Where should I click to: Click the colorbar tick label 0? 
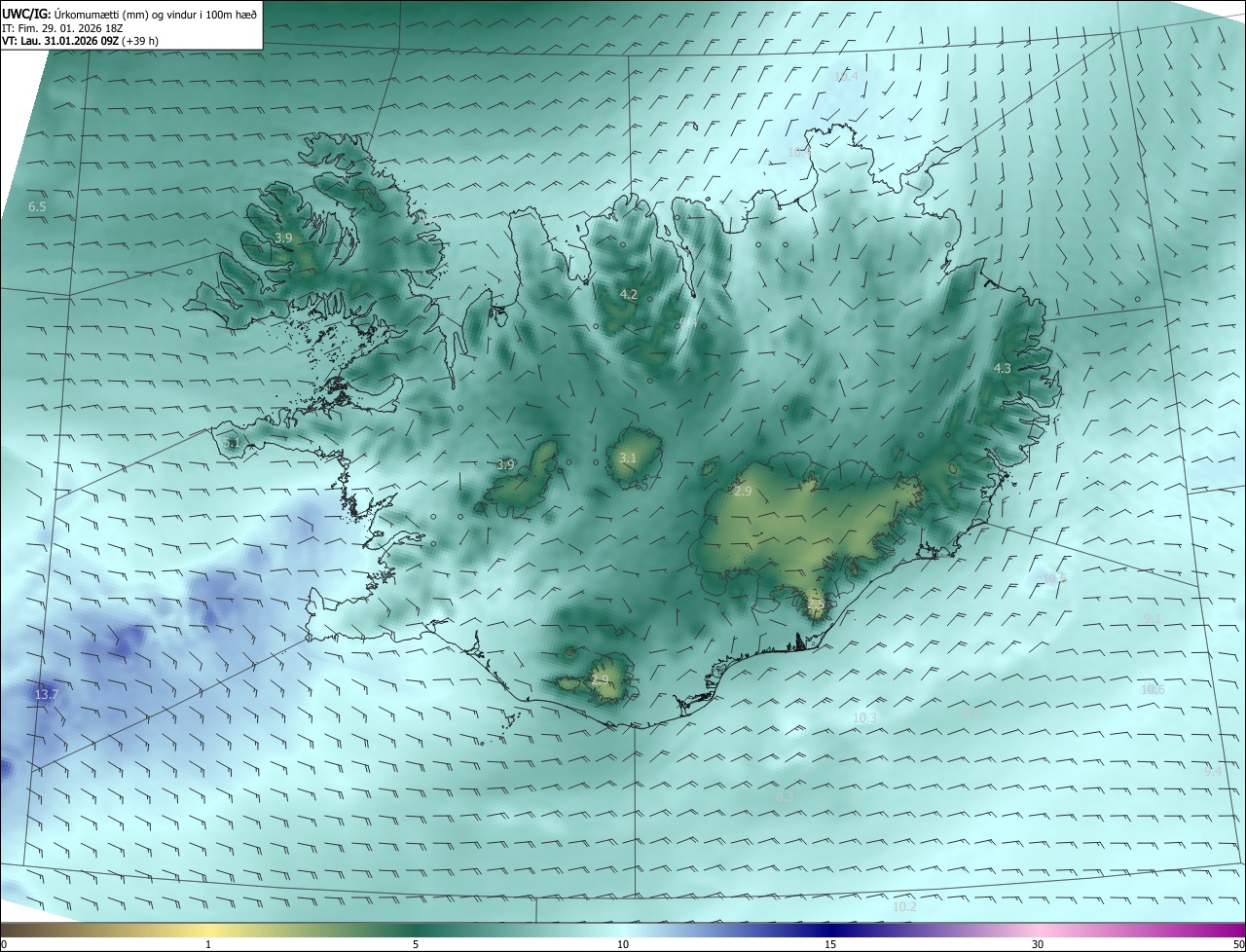4,944
